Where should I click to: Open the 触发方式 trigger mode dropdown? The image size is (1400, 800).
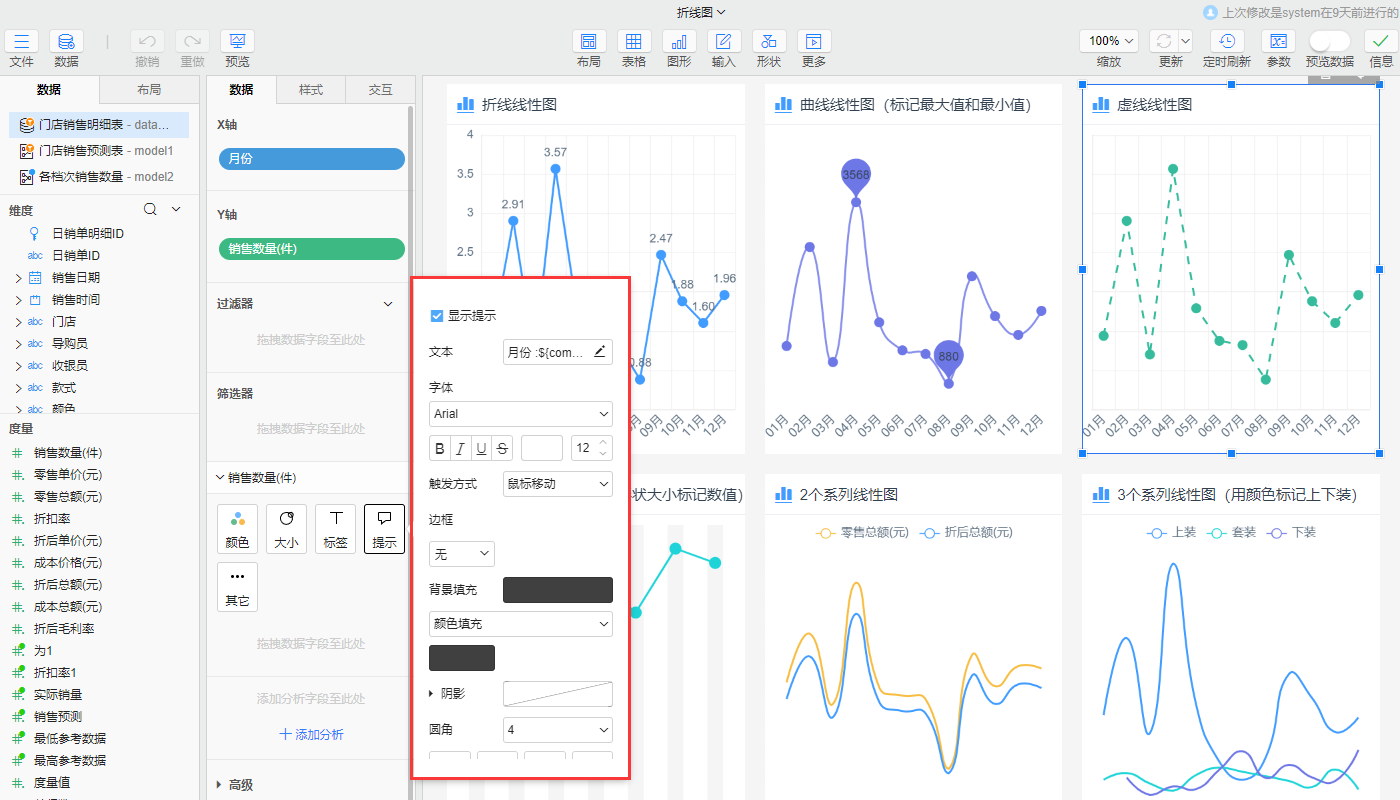tap(557, 484)
